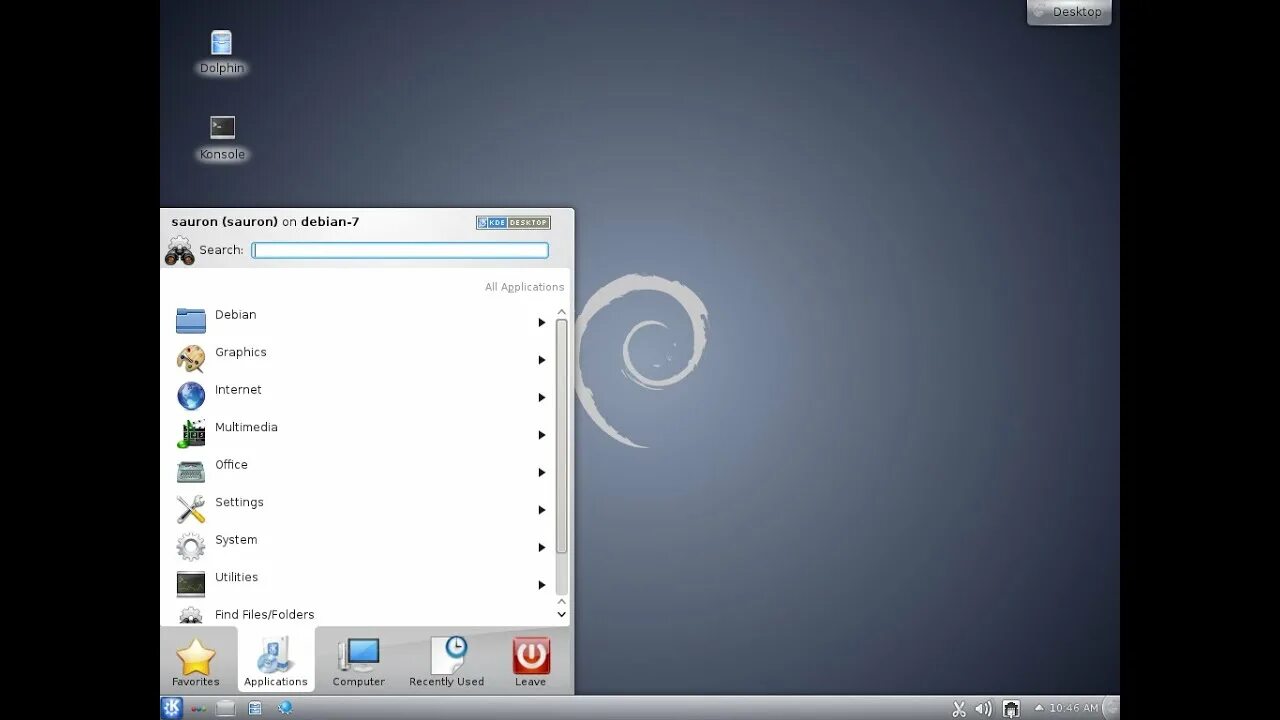Screen dimensions: 1280x720
Task: Expand the Multimedia submenu arrow
Action: coord(542,435)
